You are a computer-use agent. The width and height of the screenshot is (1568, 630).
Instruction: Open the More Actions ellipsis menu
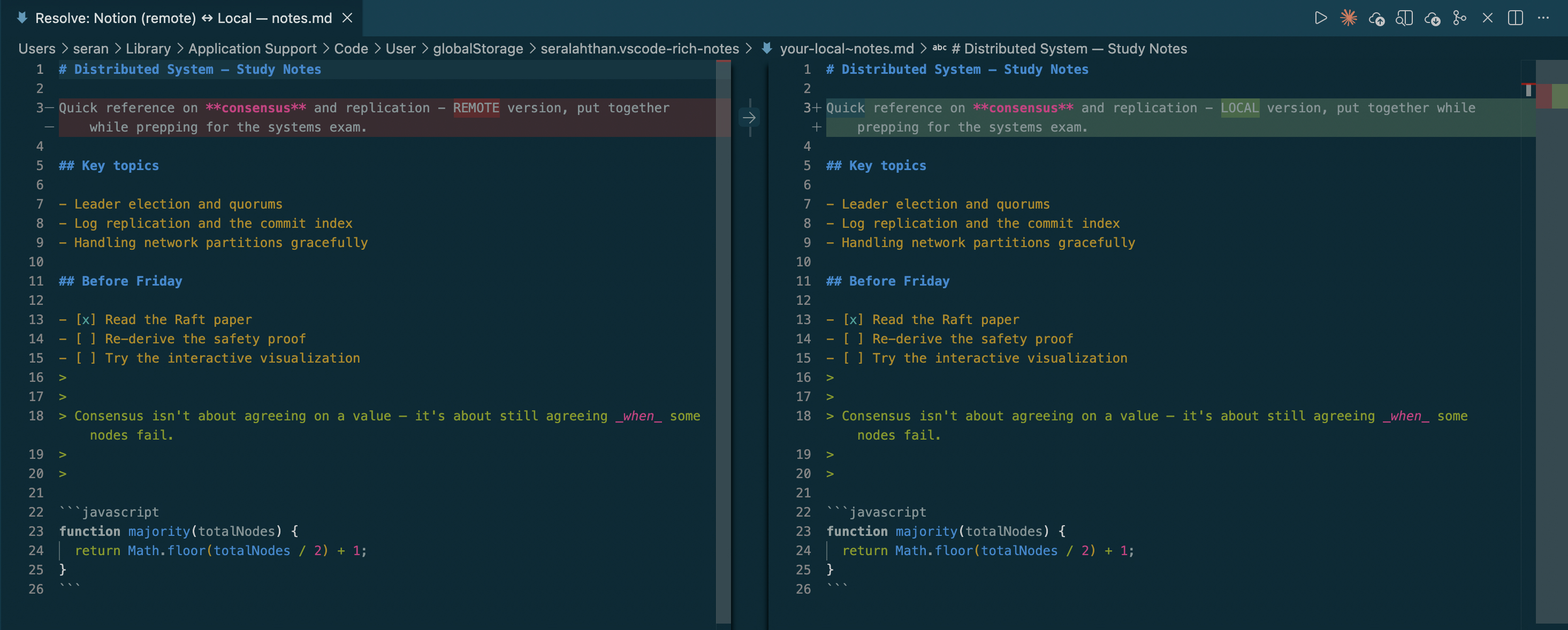point(1543,18)
